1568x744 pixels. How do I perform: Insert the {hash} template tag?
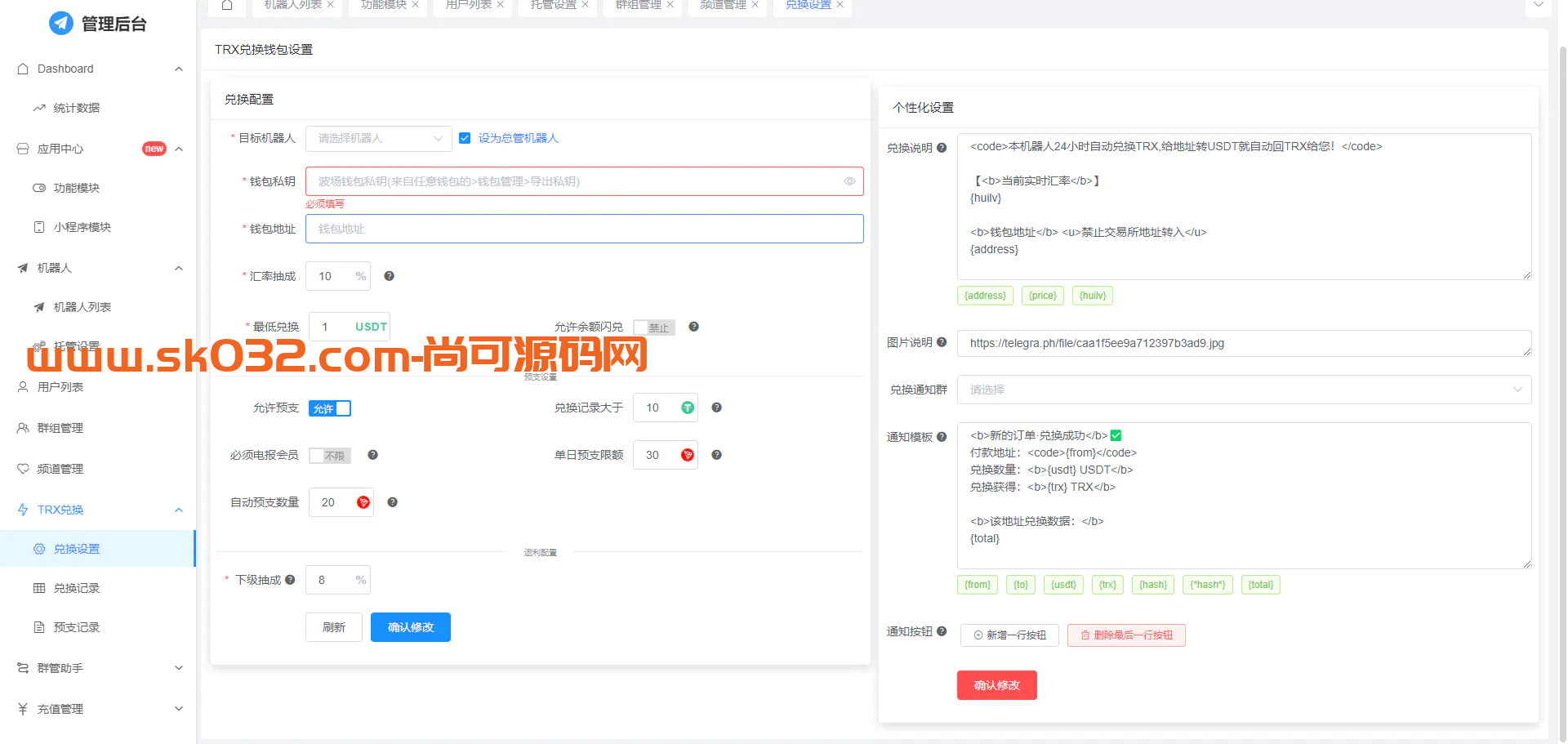(1153, 585)
